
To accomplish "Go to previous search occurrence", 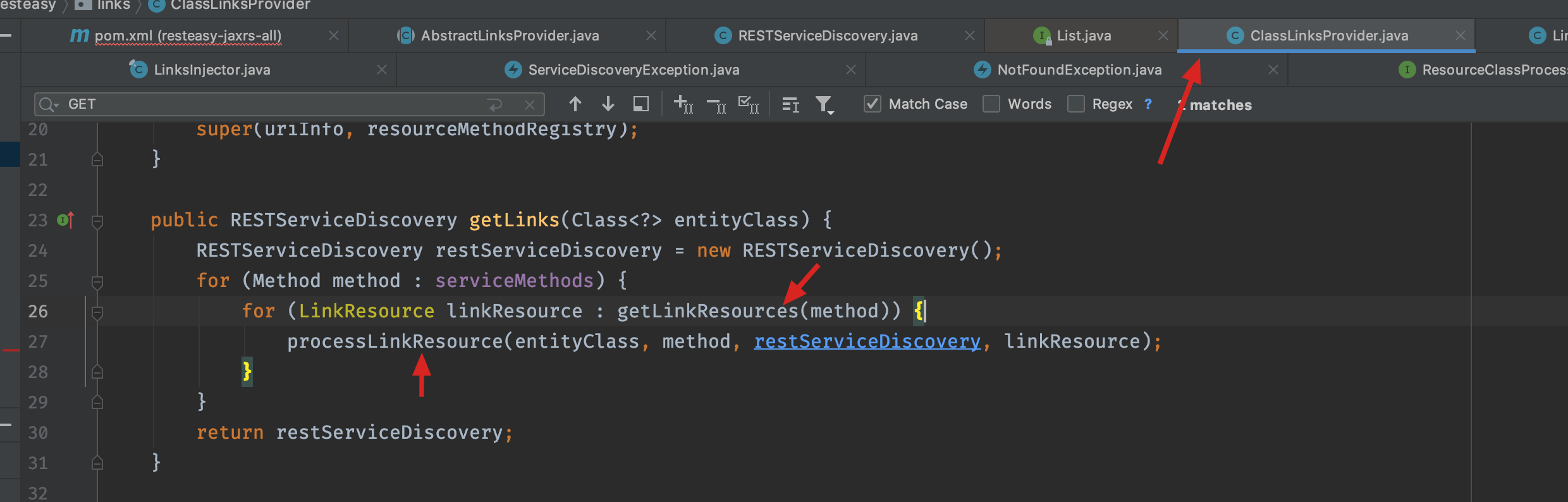I will click(575, 104).
